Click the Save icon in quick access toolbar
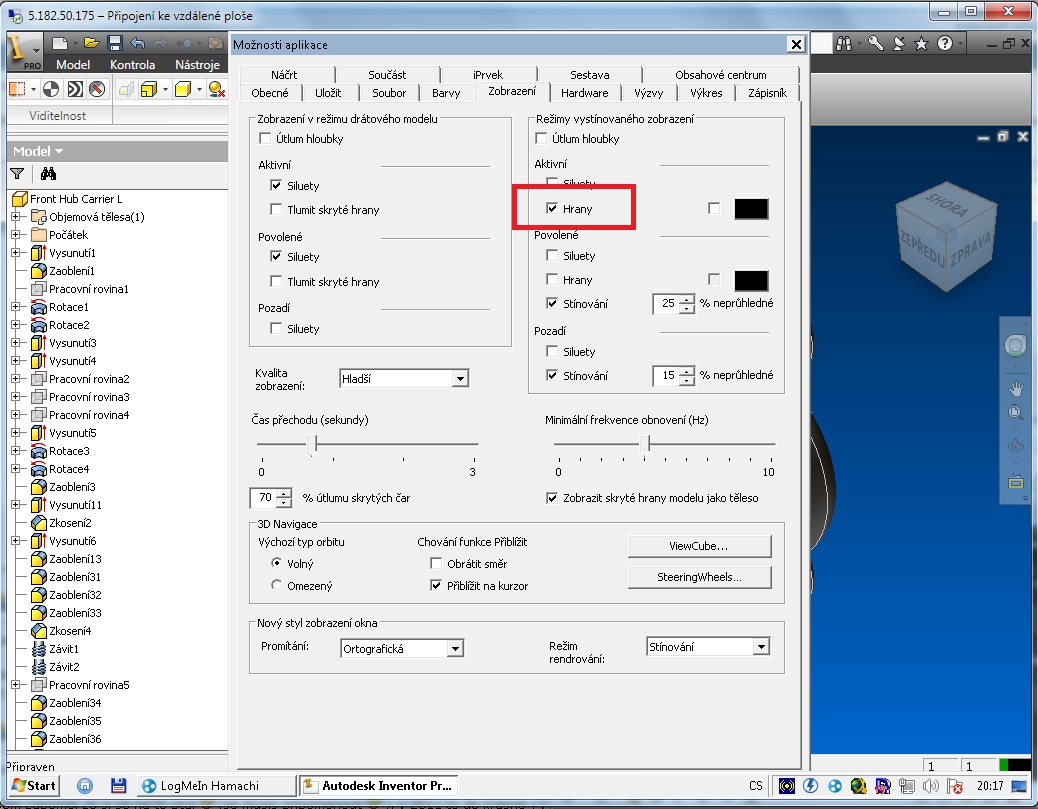 (x=114, y=43)
